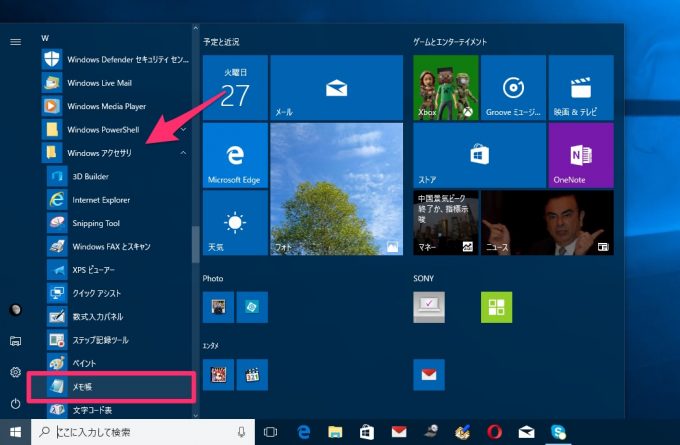The image size is (680, 445).
Task: Open clapperboard tile under エンタメ group
Action: click(252, 375)
